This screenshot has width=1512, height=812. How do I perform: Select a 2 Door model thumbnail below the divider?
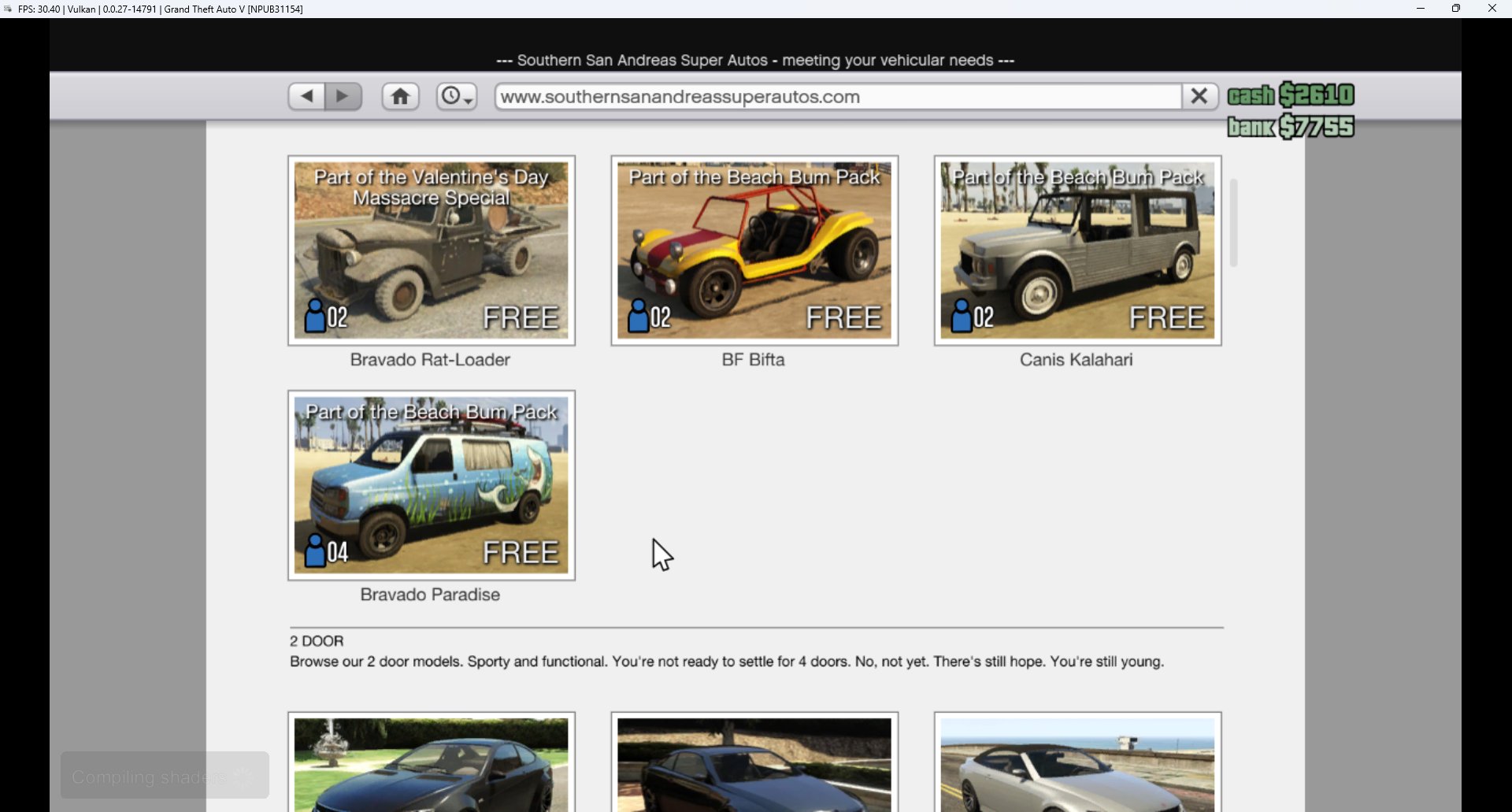[431, 762]
